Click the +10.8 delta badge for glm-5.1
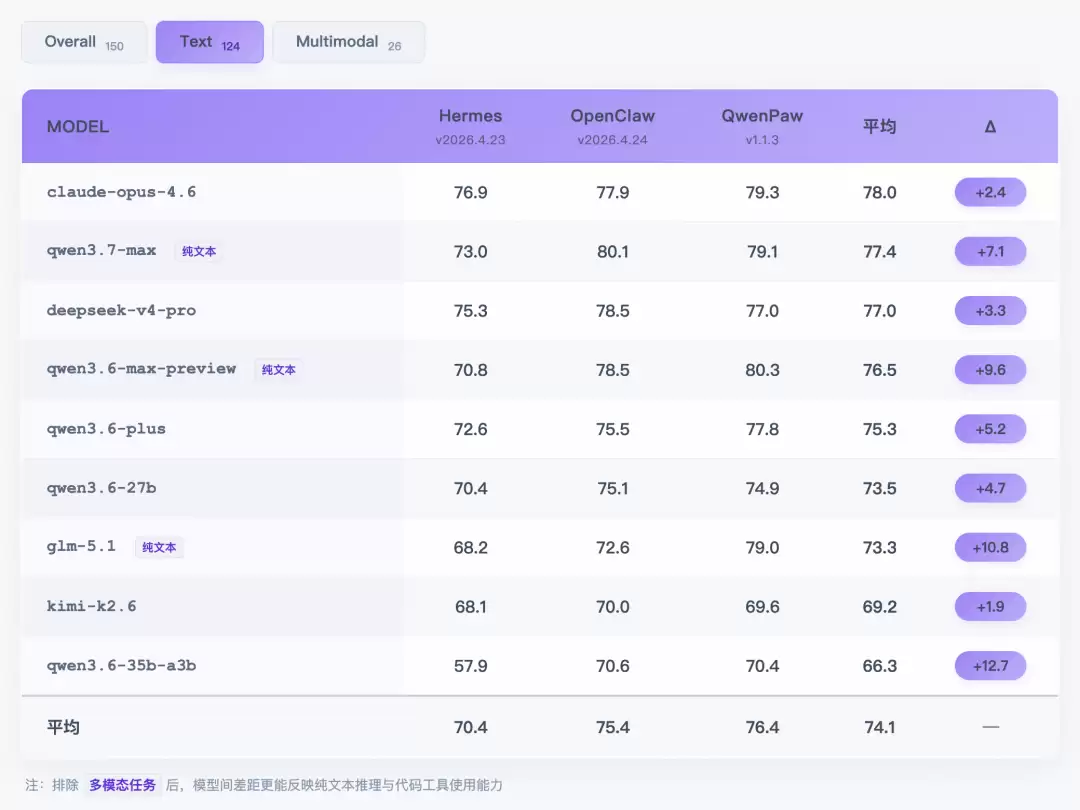Image resolution: width=1080 pixels, height=810 pixels. click(x=990, y=548)
